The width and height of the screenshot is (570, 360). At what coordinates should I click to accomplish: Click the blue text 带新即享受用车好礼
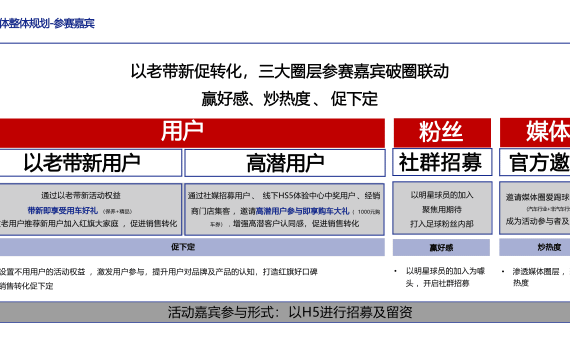(x=63, y=211)
